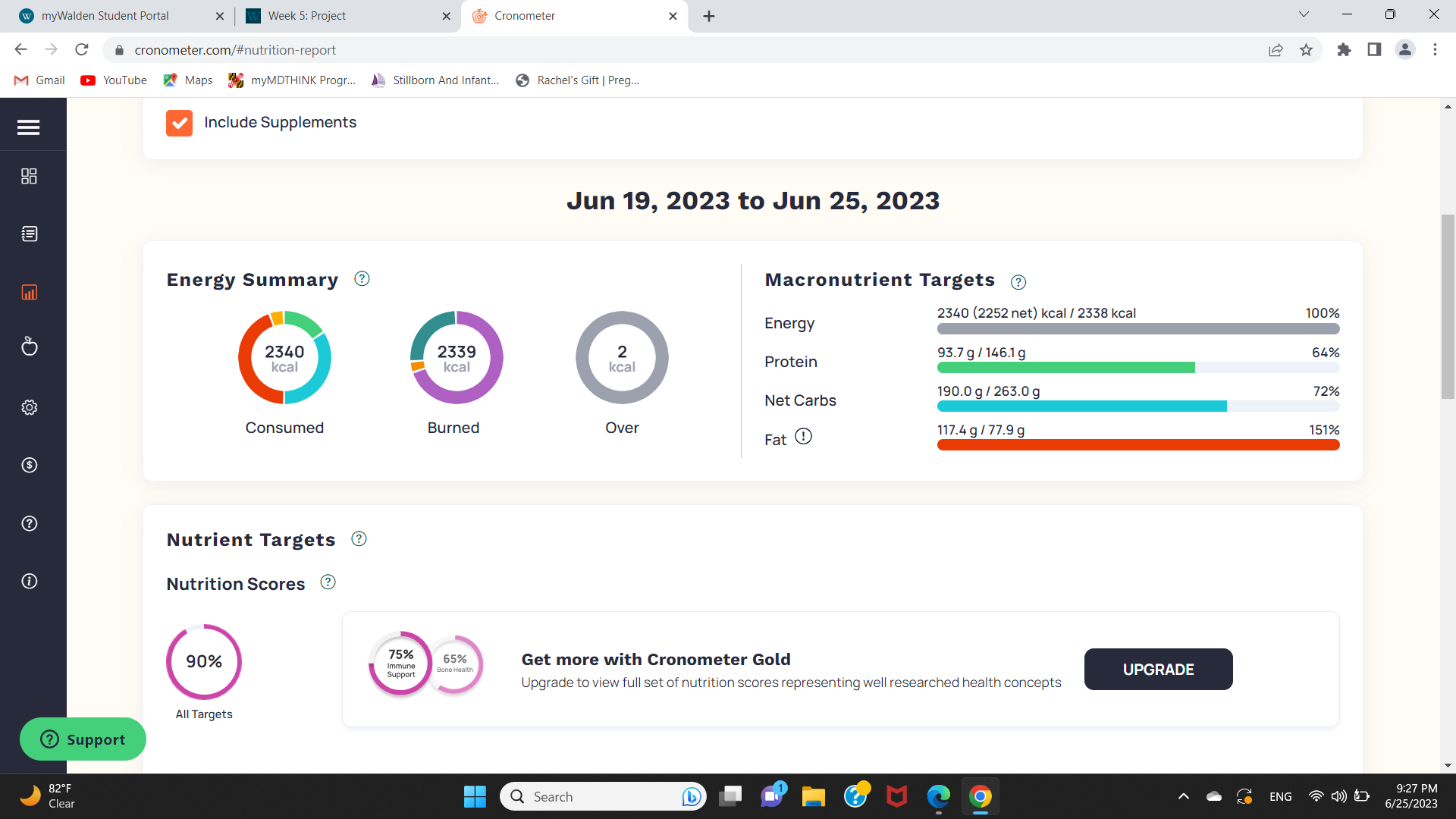Open the Diary list icon in sidebar
Image resolution: width=1456 pixels, height=819 pixels.
pyautogui.click(x=29, y=234)
